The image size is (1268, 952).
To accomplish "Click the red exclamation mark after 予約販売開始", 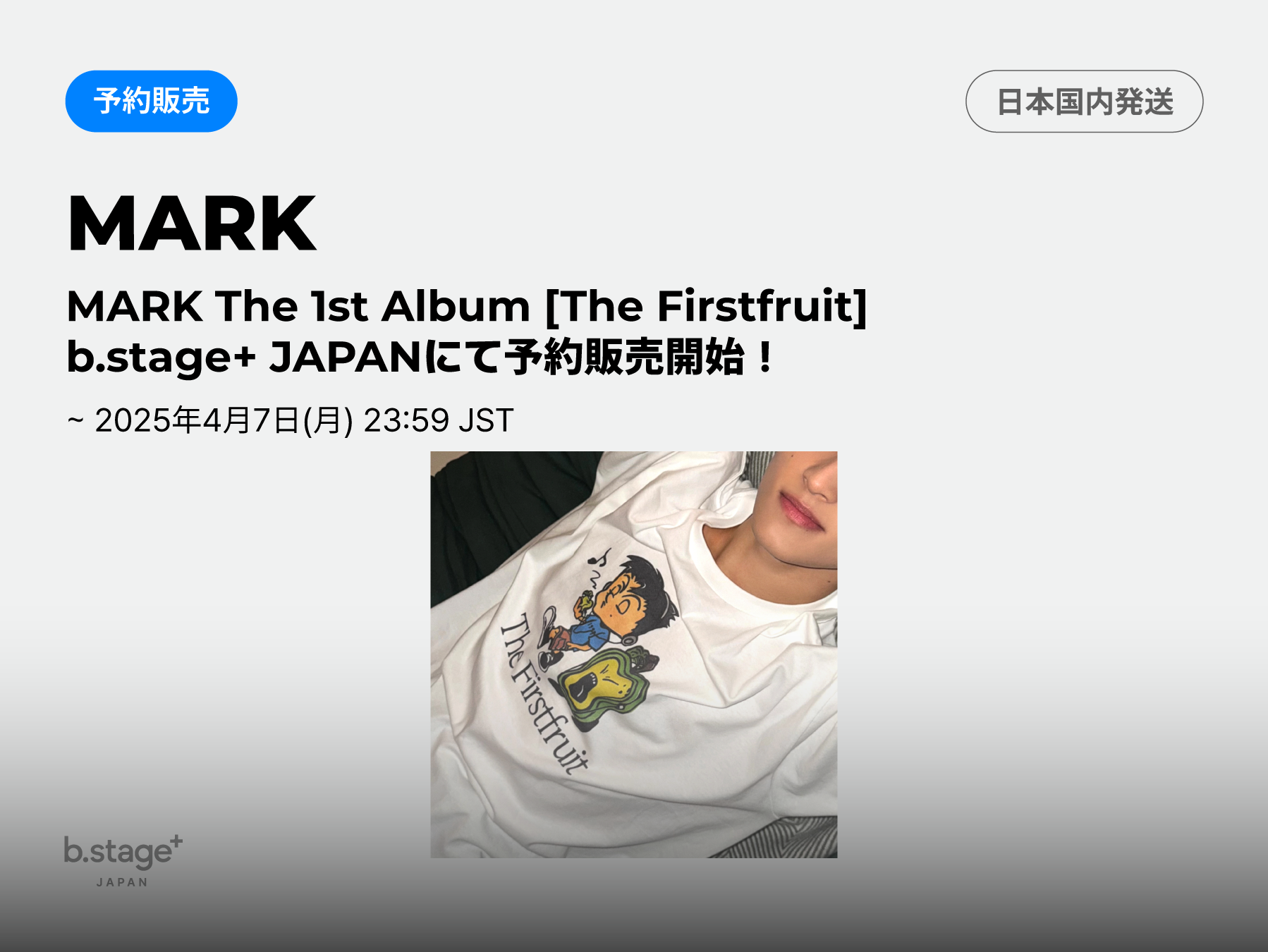I will (x=765, y=357).
